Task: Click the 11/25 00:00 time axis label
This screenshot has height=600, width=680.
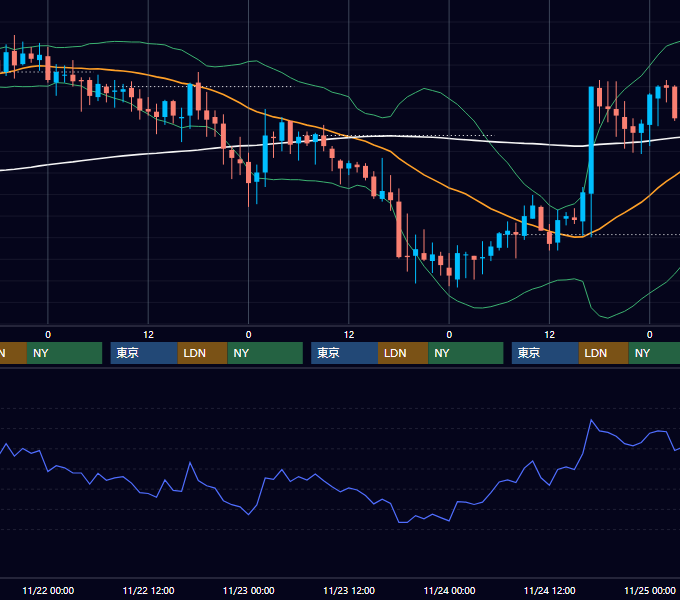Action: coord(650,590)
